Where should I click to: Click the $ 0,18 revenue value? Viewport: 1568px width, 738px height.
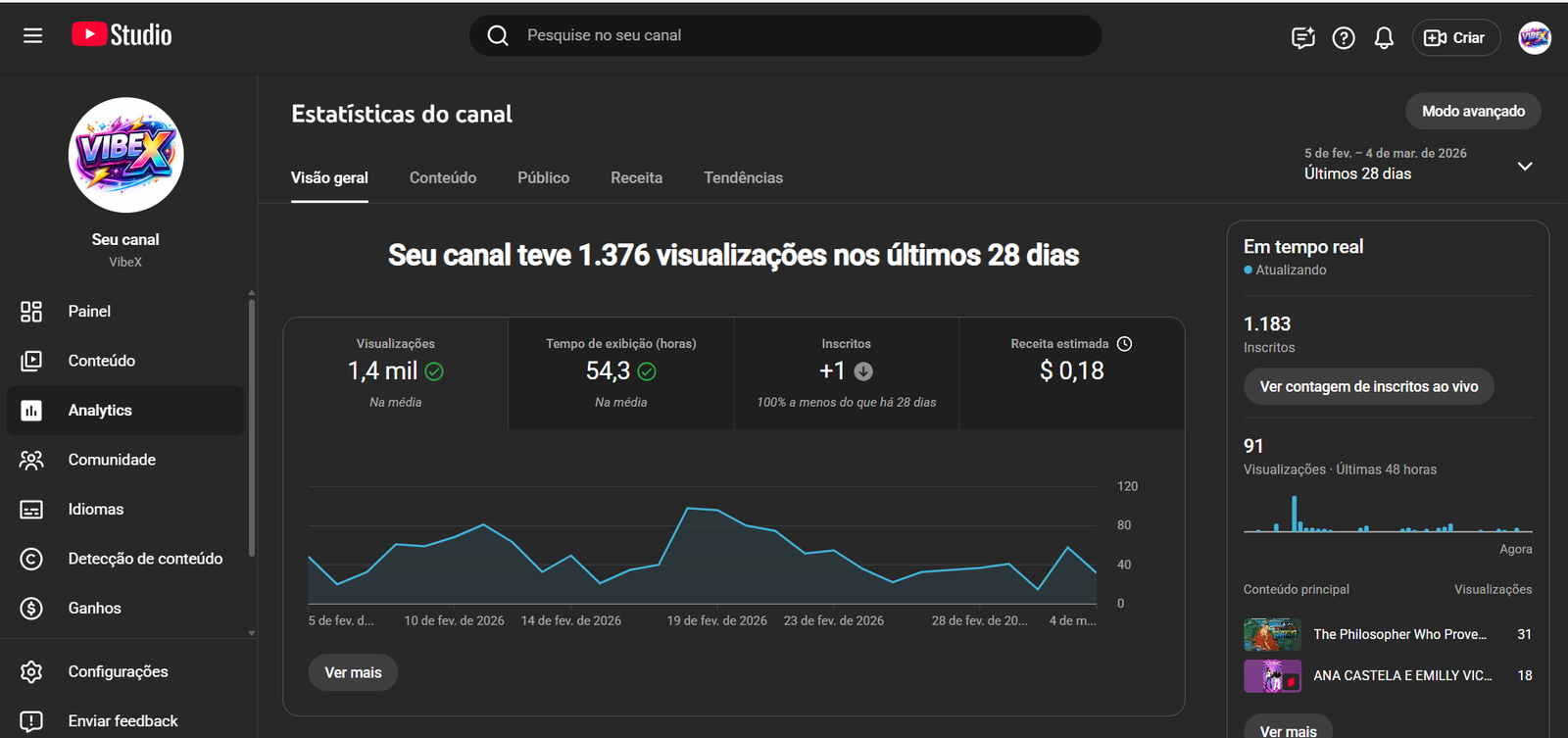click(x=1071, y=371)
